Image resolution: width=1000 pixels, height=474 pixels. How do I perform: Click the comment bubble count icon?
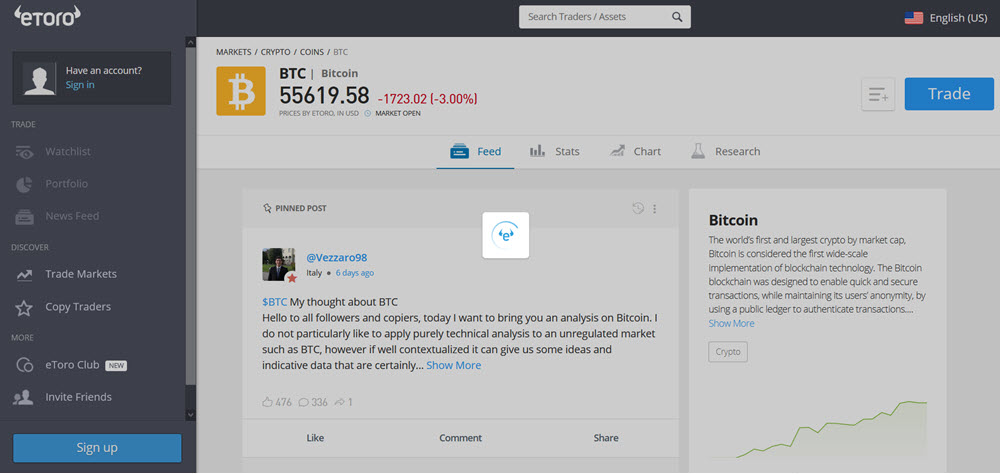point(304,402)
